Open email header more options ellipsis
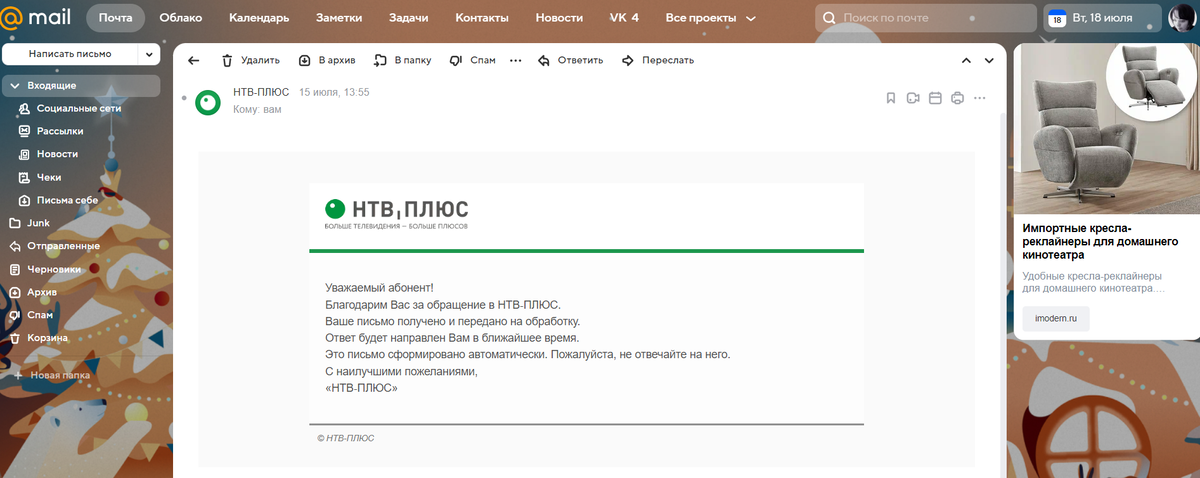 [980, 98]
